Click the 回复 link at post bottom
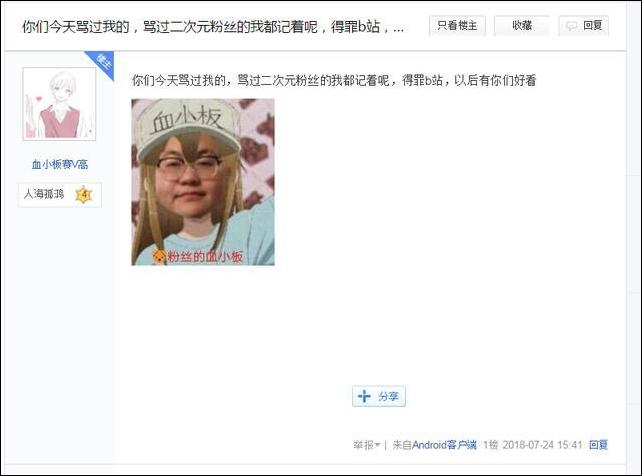The height and width of the screenshot is (476, 642). point(598,445)
